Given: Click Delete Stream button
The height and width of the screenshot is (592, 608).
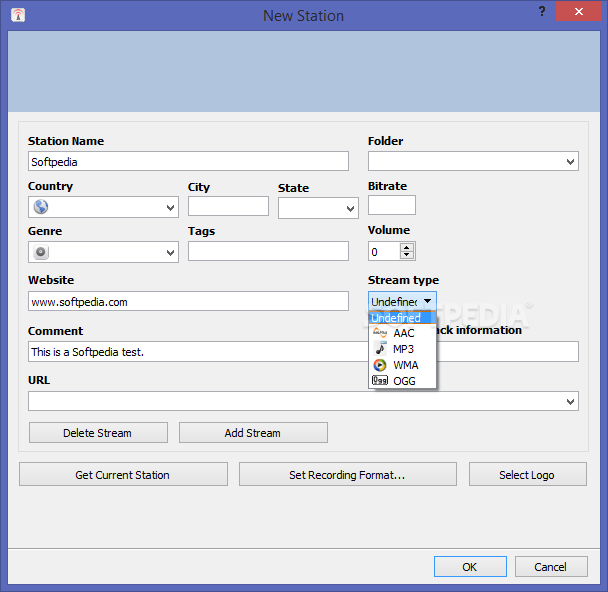Looking at the screenshot, I should point(98,432).
